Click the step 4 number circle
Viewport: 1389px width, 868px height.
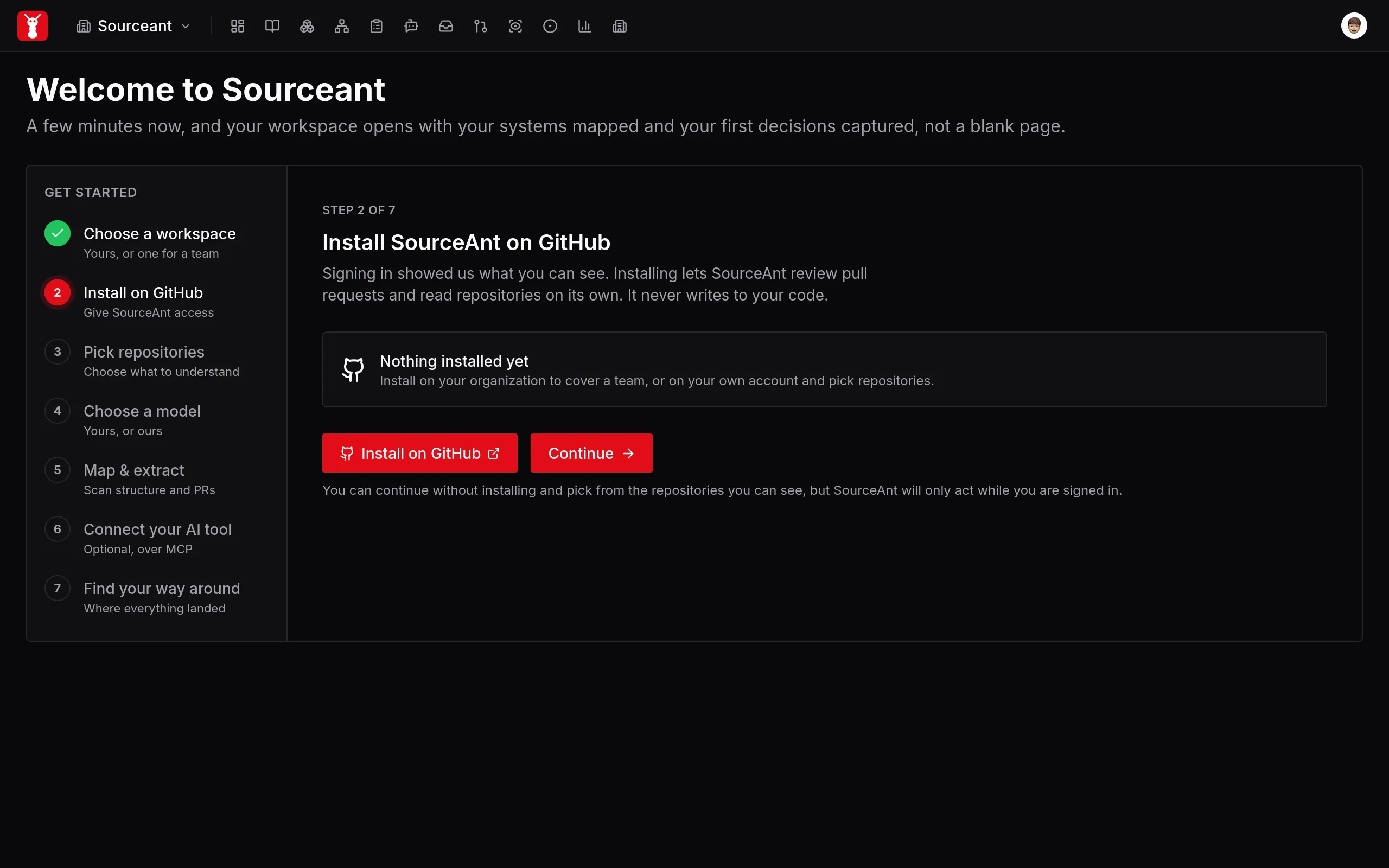click(58, 411)
